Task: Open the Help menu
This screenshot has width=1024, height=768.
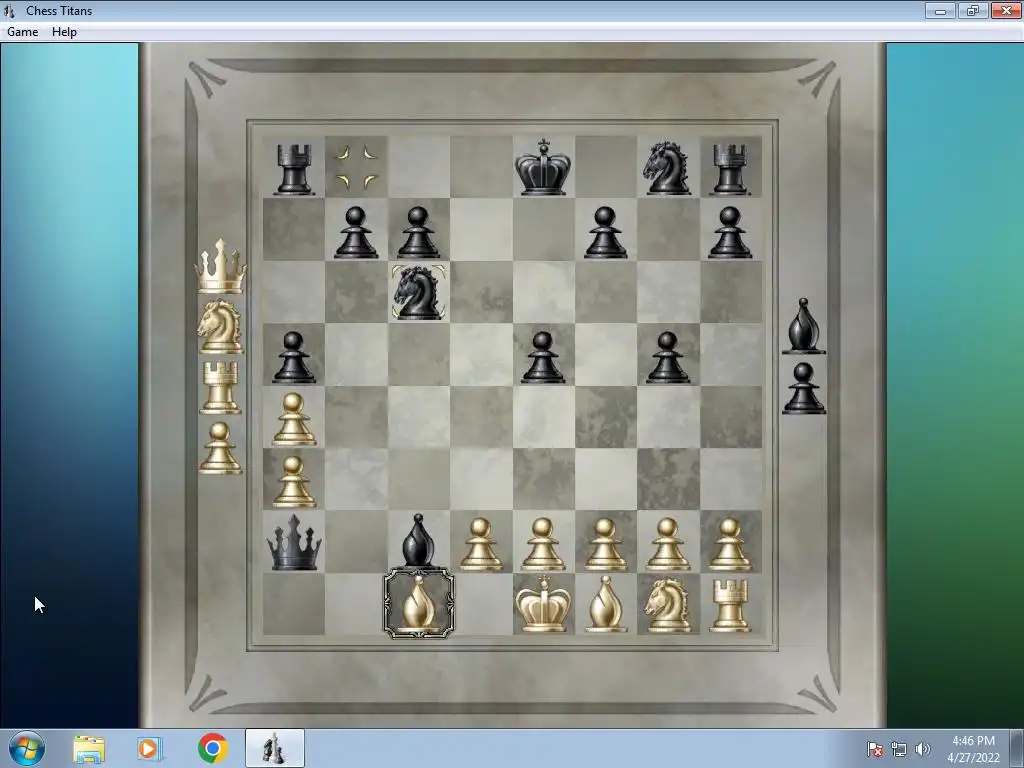Action: [x=64, y=32]
